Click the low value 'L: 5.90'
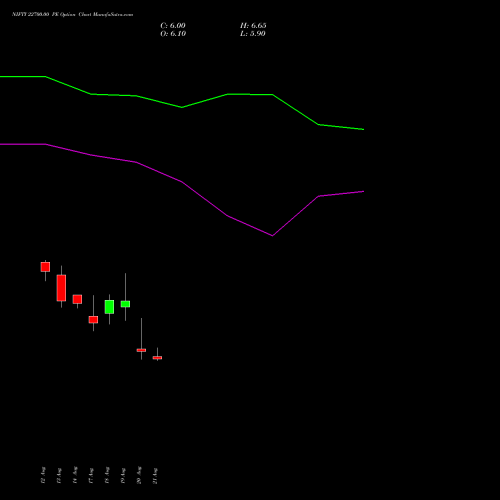 (253, 34)
